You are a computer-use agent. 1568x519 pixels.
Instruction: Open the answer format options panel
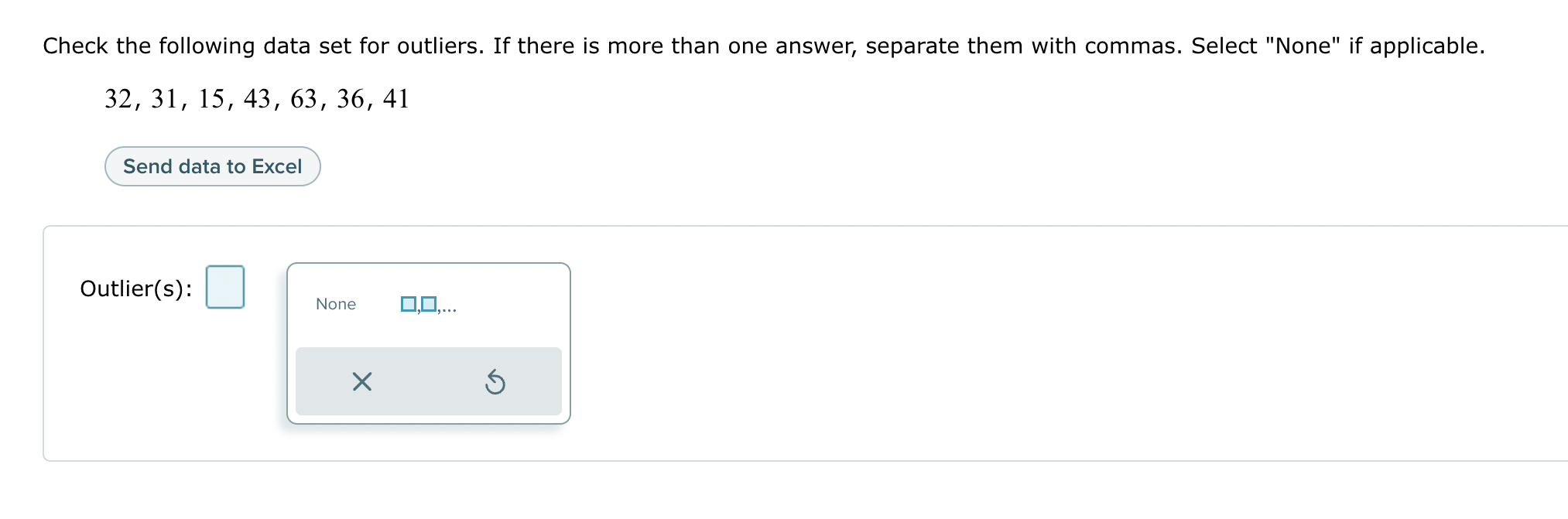[x=428, y=343]
